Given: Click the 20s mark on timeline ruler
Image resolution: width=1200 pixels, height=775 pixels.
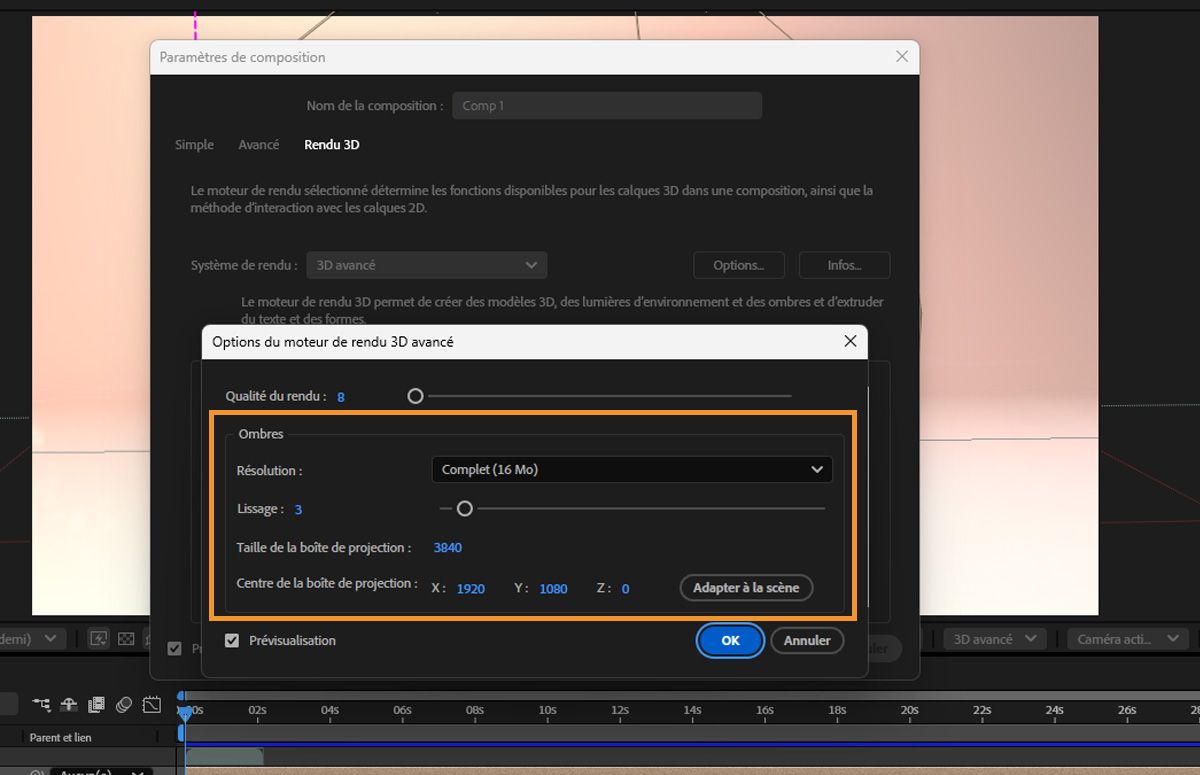Looking at the screenshot, I should click(x=909, y=710).
